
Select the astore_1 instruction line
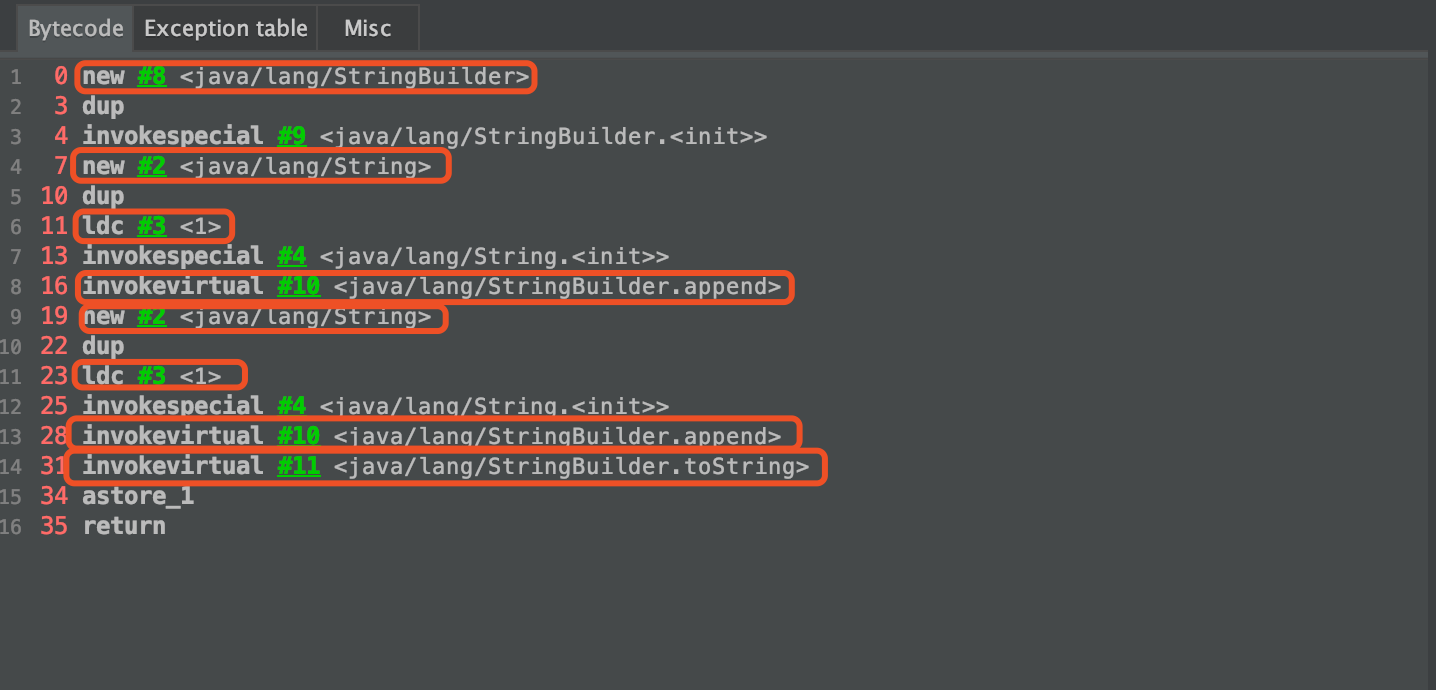point(138,496)
